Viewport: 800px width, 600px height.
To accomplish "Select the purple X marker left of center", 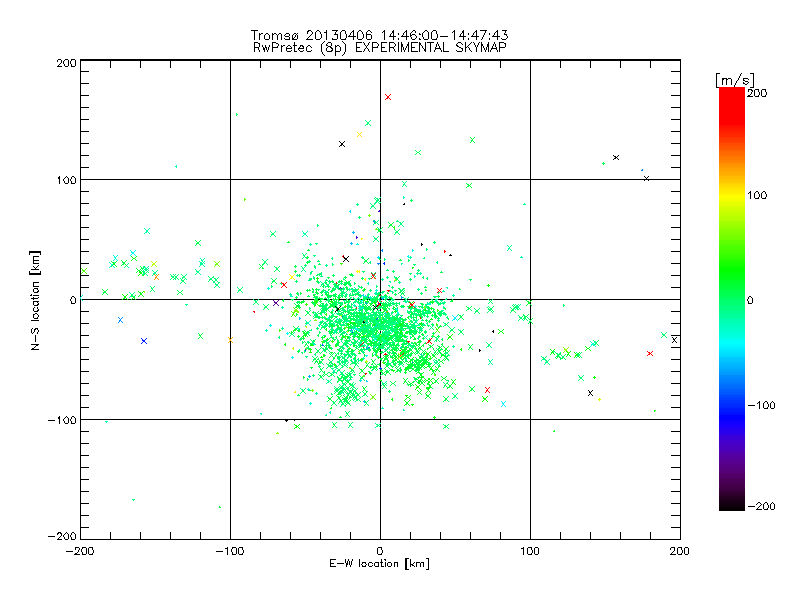I will point(276,303).
